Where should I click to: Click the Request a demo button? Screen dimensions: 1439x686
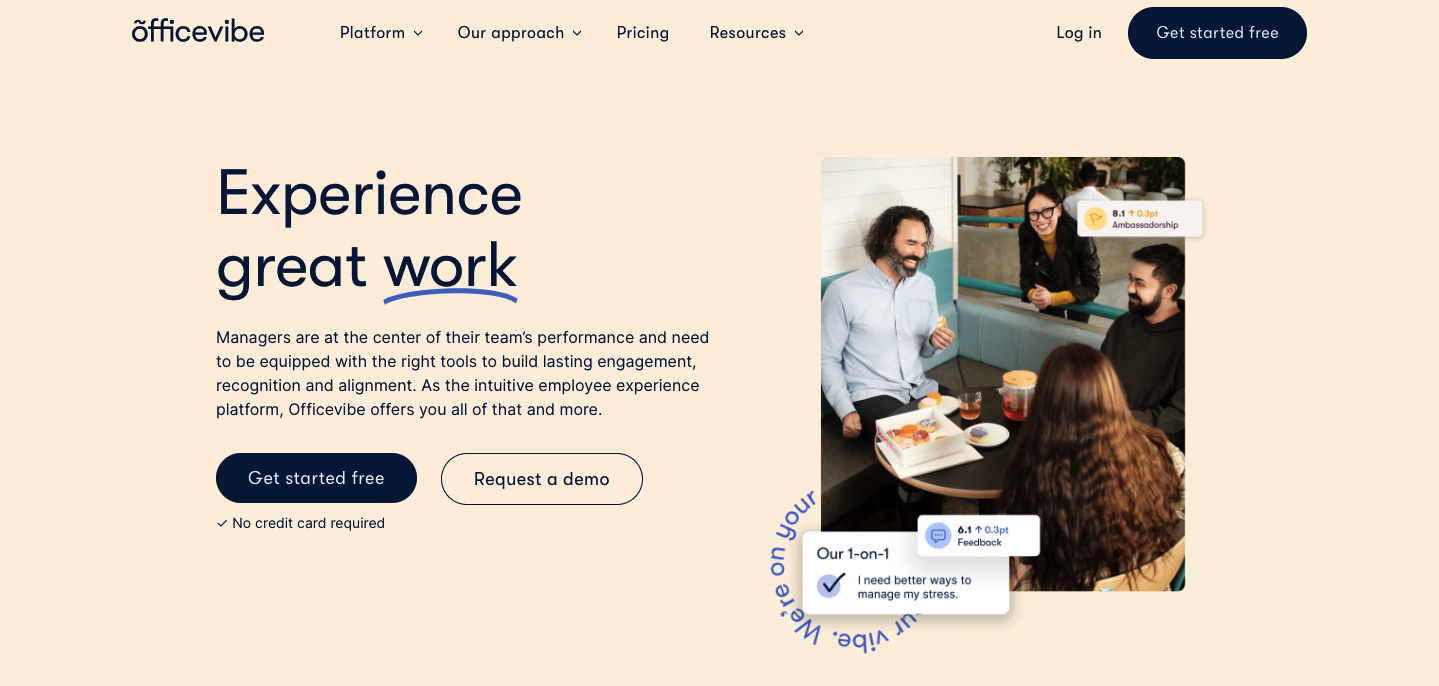541,479
